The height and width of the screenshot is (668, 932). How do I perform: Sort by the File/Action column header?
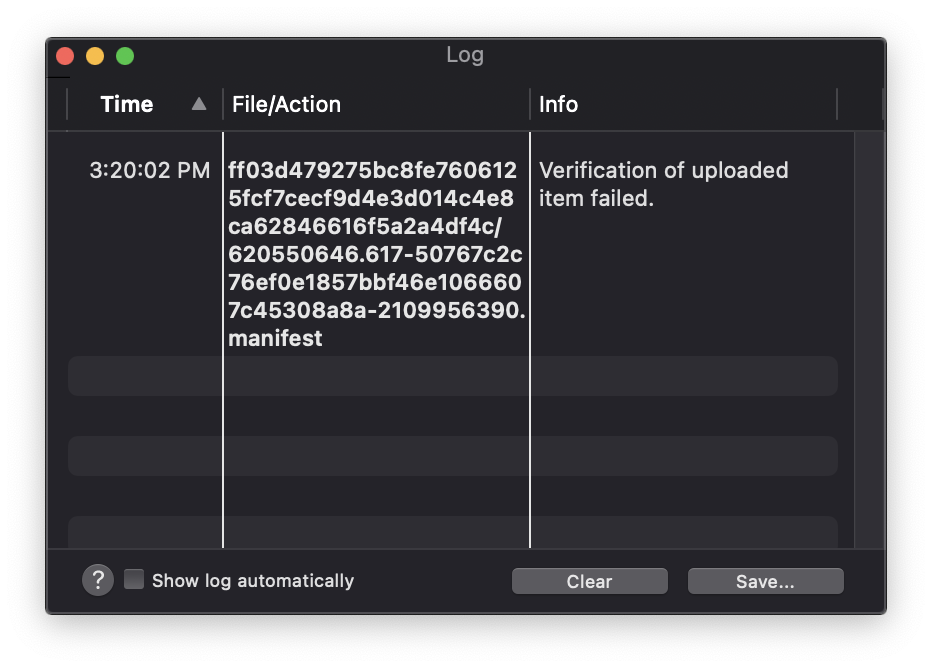pyautogui.click(x=286, y=105)
